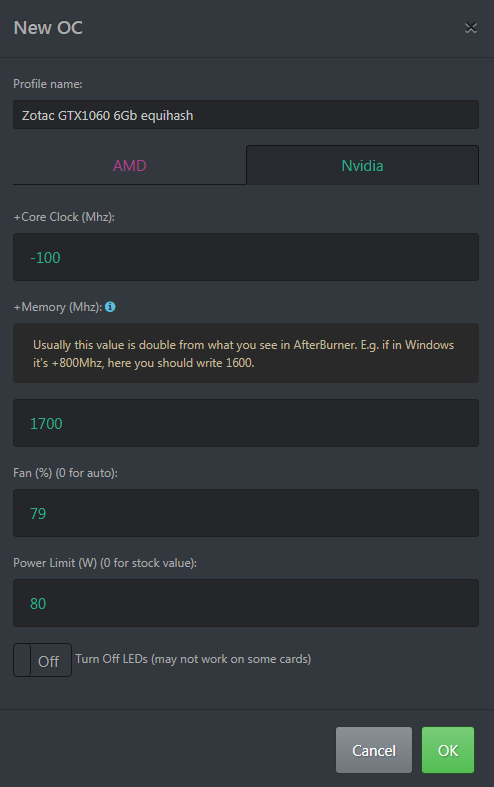
Task: Click the "New OC" dialog title
Action: click(48, 28)
